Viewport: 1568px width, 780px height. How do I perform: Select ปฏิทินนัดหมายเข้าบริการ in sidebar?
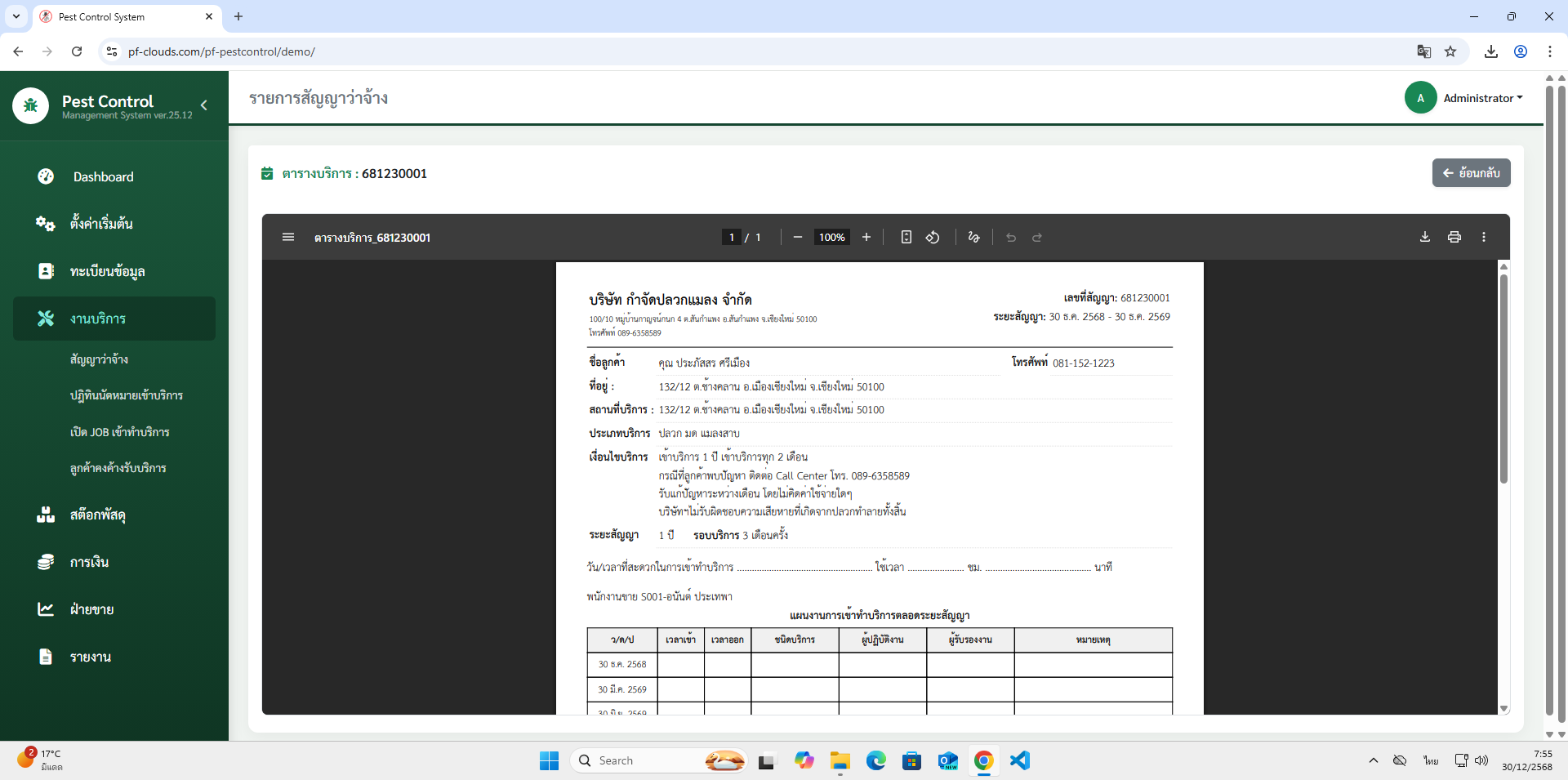pyautogui.click(x=126, y=395)
